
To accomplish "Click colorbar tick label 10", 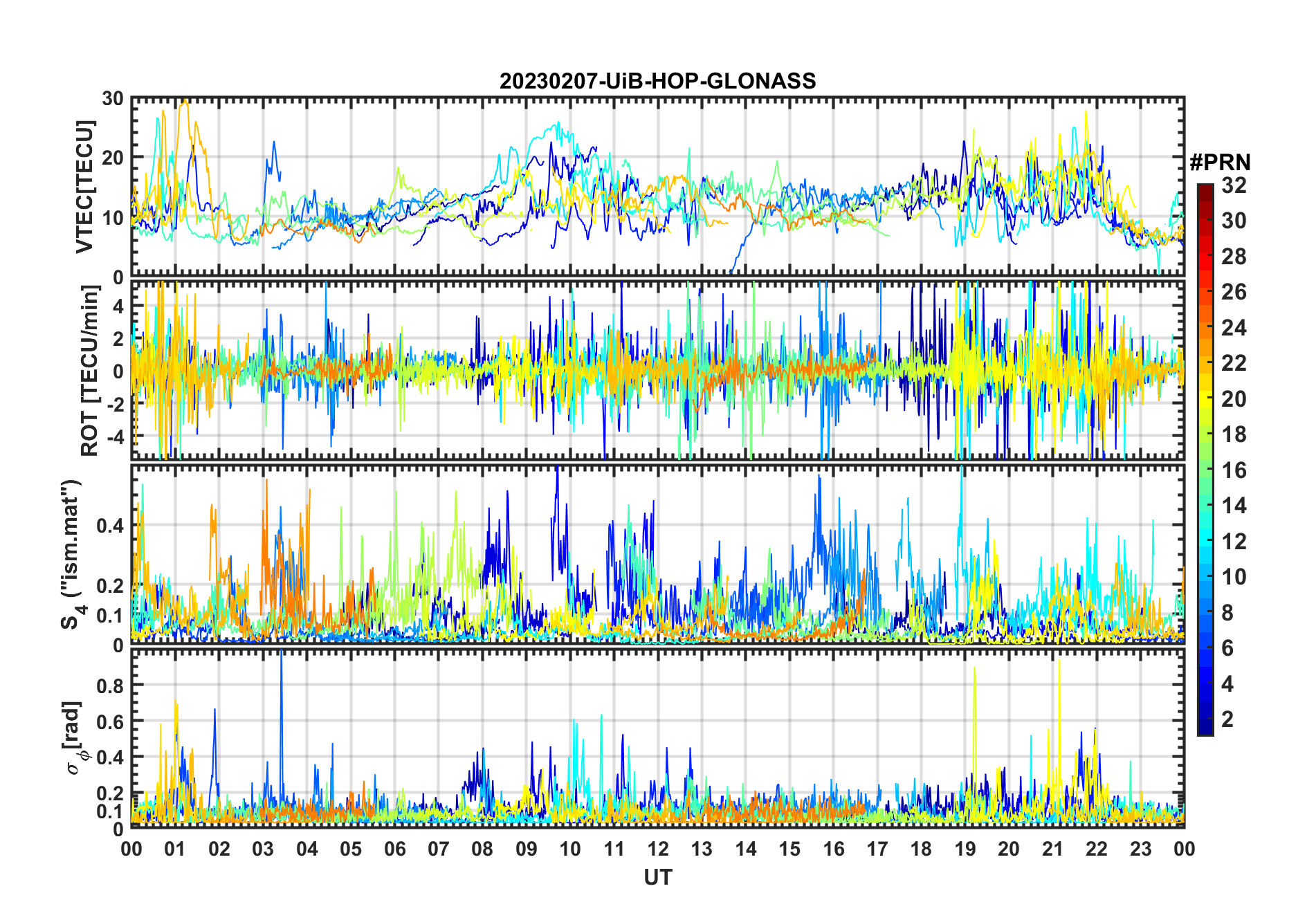I will pyautogui.click(x=1234, y=577).
